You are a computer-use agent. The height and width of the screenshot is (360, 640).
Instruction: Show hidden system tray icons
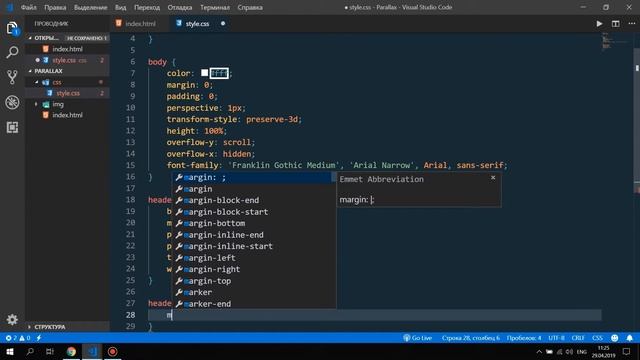coord(539,352)
